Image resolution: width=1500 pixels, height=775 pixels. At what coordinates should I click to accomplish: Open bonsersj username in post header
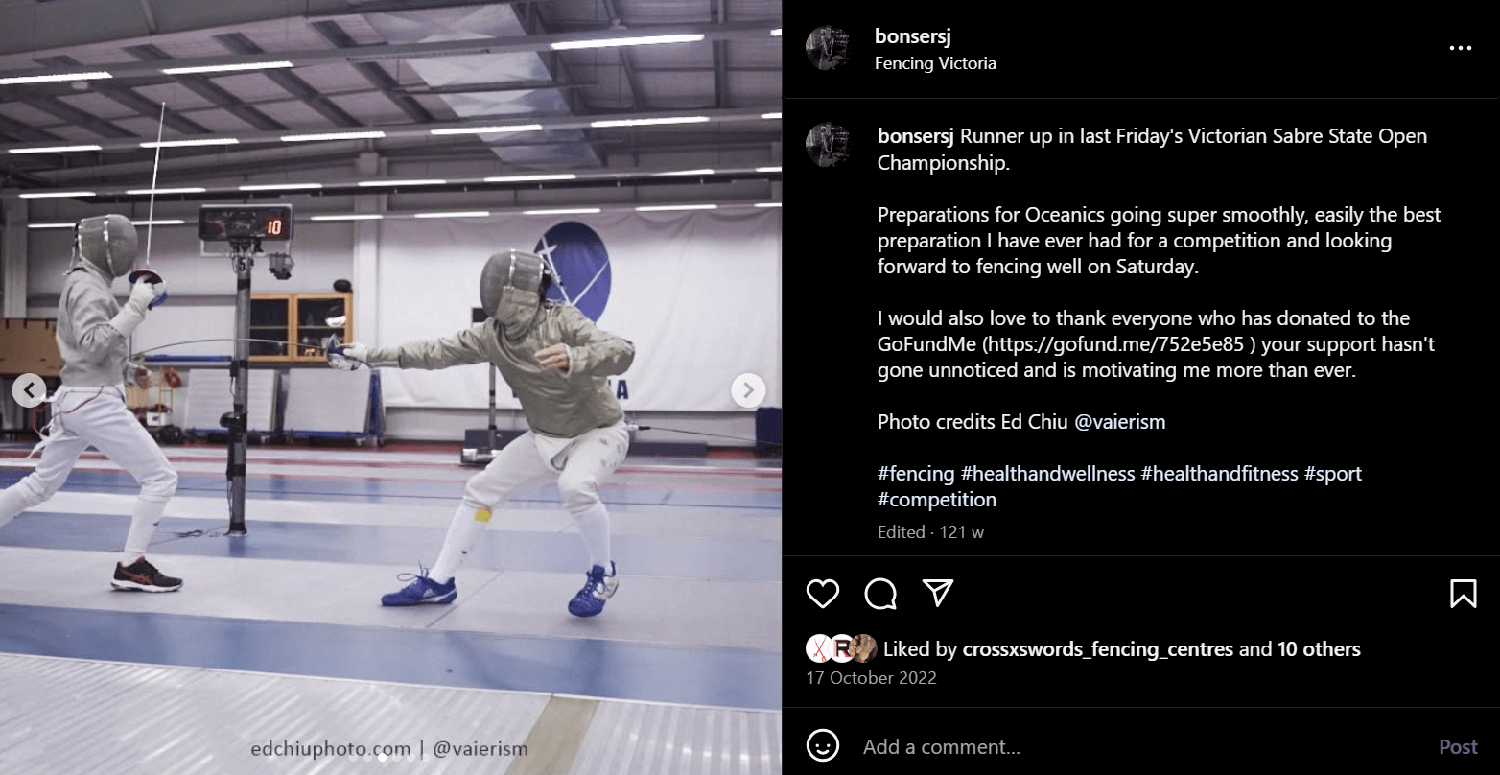click(x=912, y=37)
